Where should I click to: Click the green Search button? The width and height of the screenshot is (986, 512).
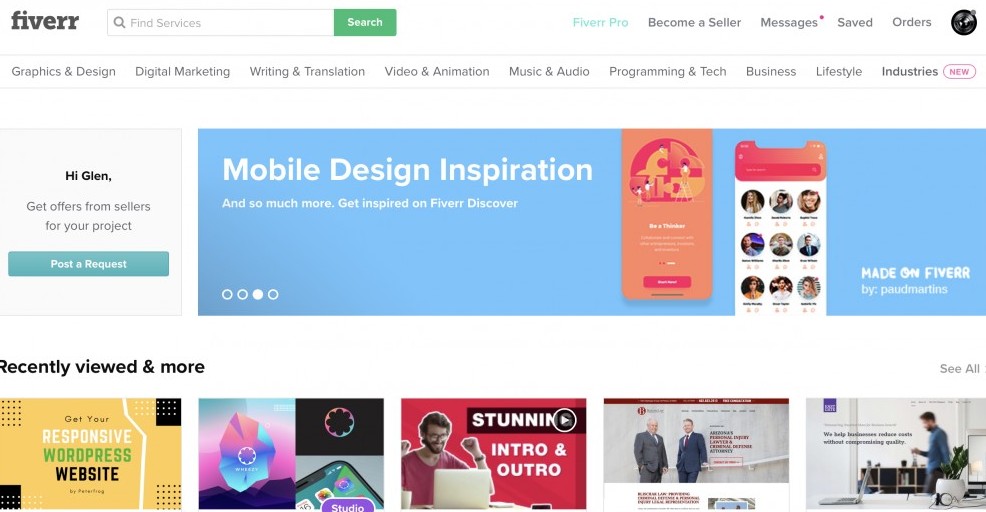[x=365, y=22]
